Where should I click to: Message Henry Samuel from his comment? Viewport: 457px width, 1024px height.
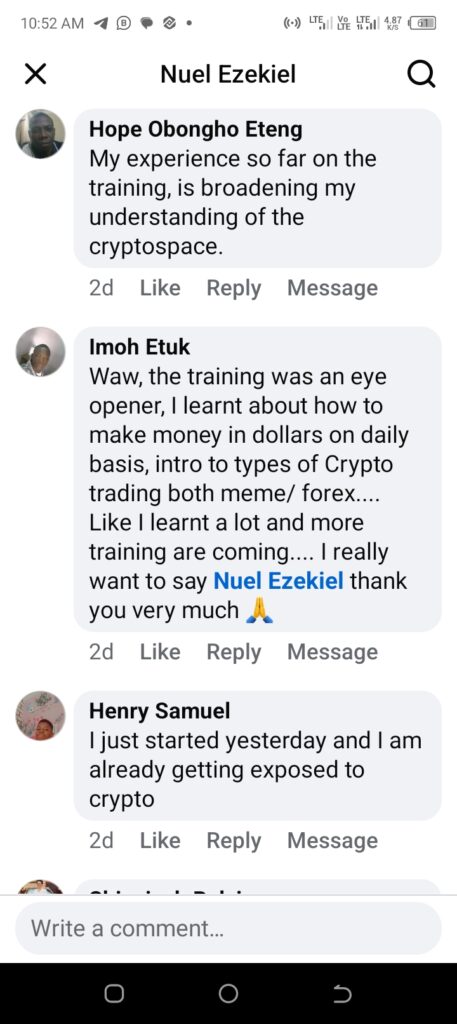(x=332, y=840)
